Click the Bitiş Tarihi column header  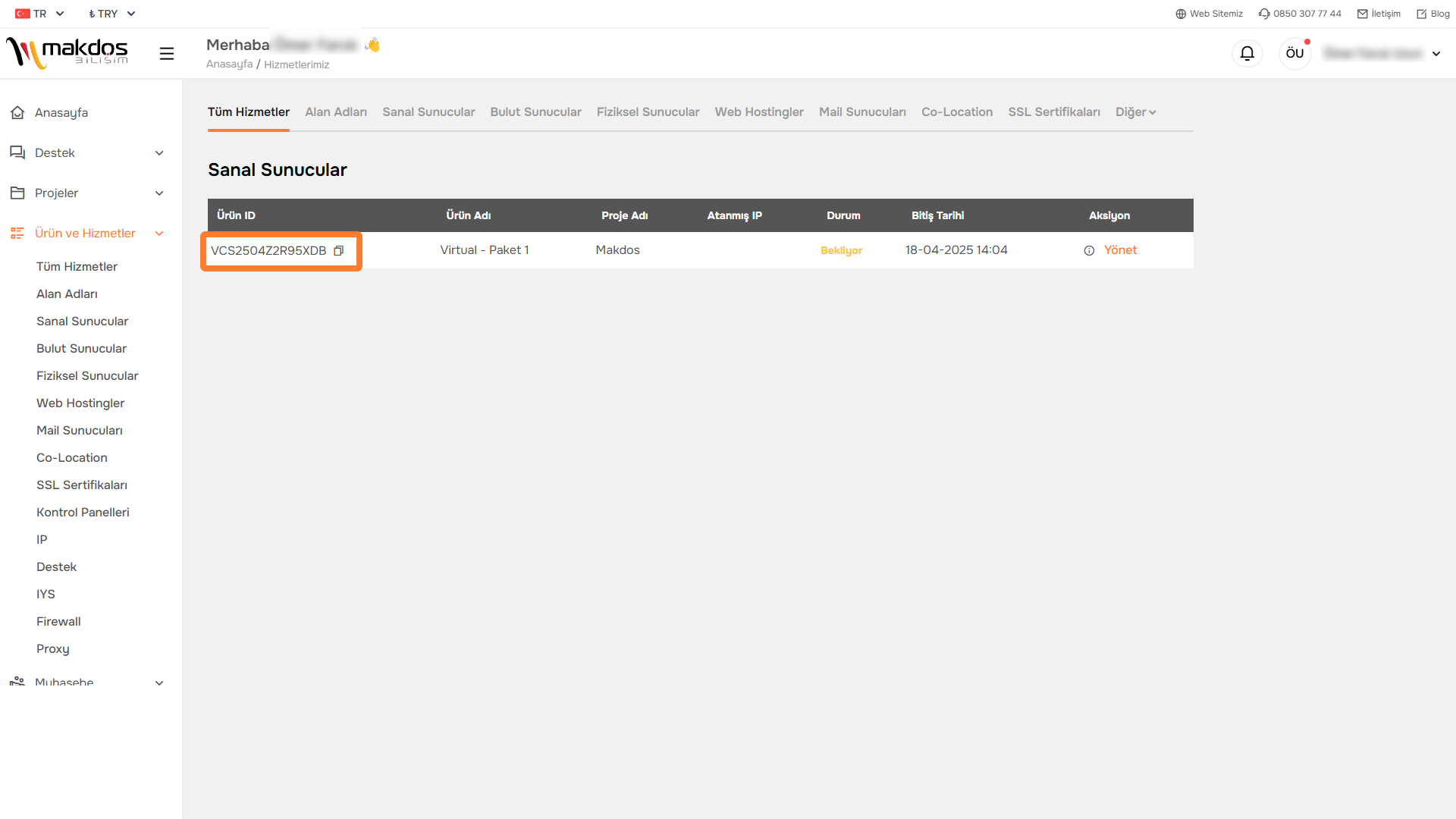click(937, 215)
